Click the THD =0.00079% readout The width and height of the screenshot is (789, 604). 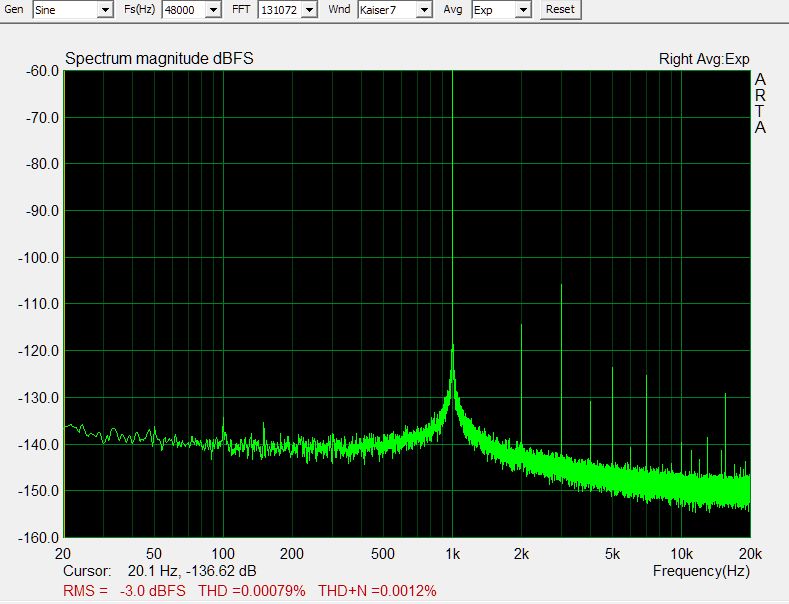coord(252,590)
